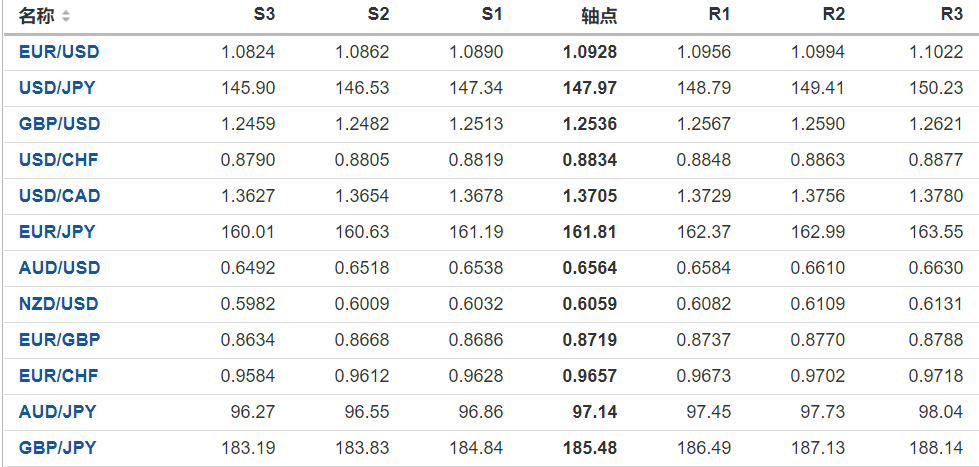
Task: Click the sort arrows beside 名称
Action: 66,16
